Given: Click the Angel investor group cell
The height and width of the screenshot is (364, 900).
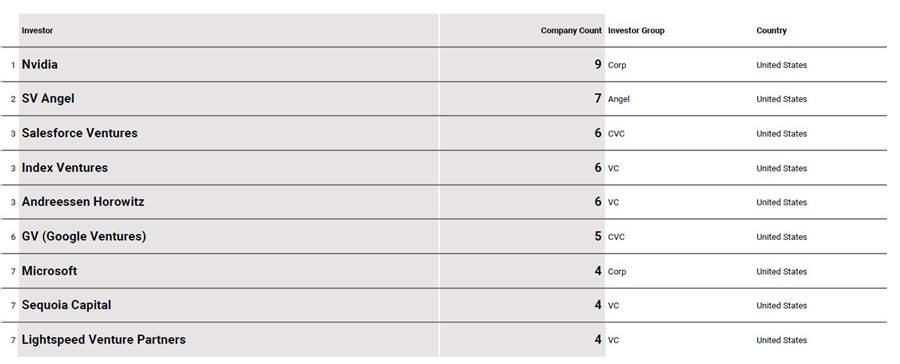Looking at the screenshot, I should pos(619,99).
